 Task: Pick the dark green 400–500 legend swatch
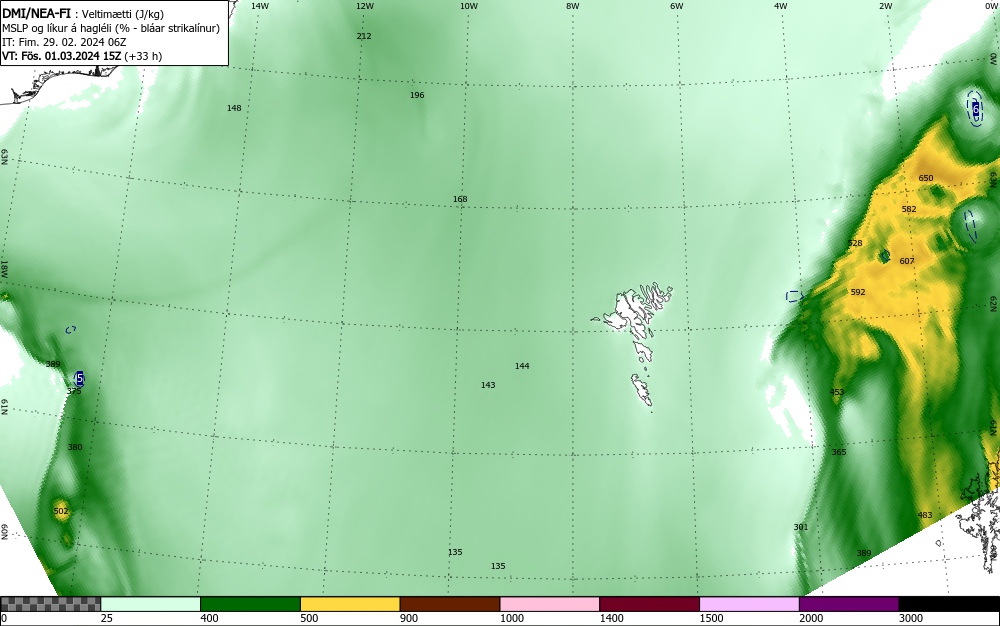coord(250,604)
